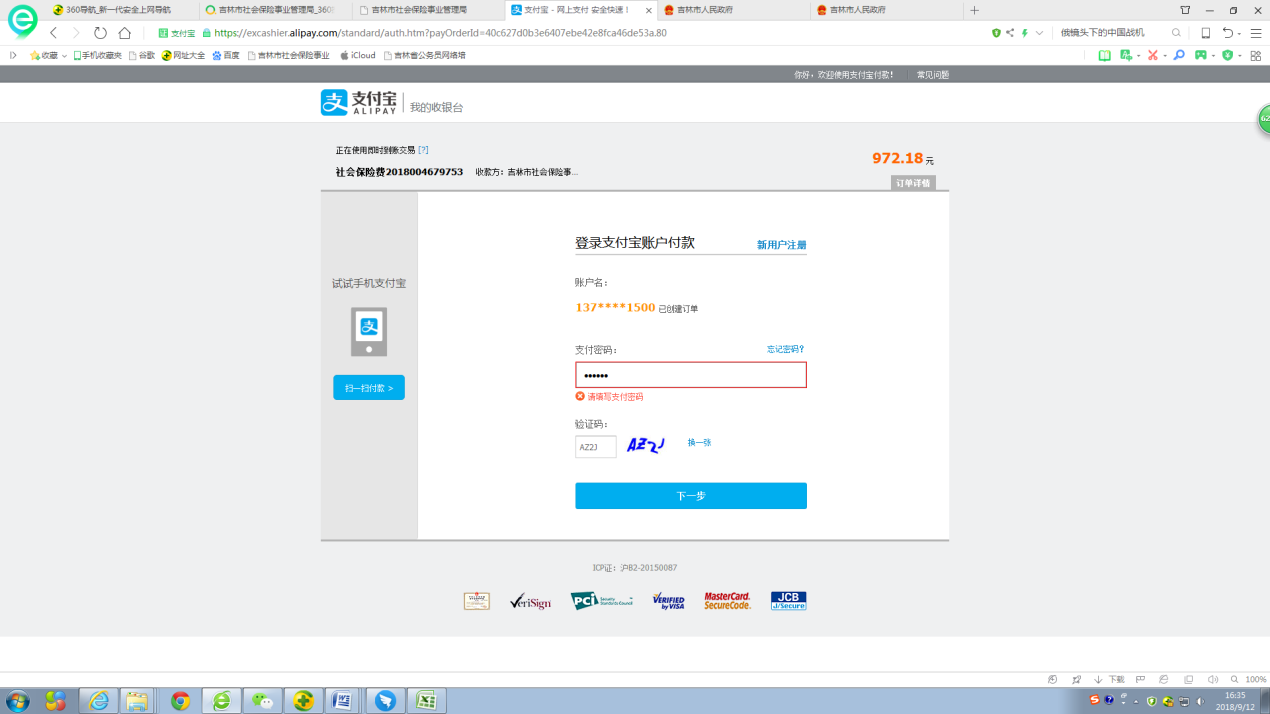Open the 谷歌 bookmark

pyautogui.click(x=142, y=55)
